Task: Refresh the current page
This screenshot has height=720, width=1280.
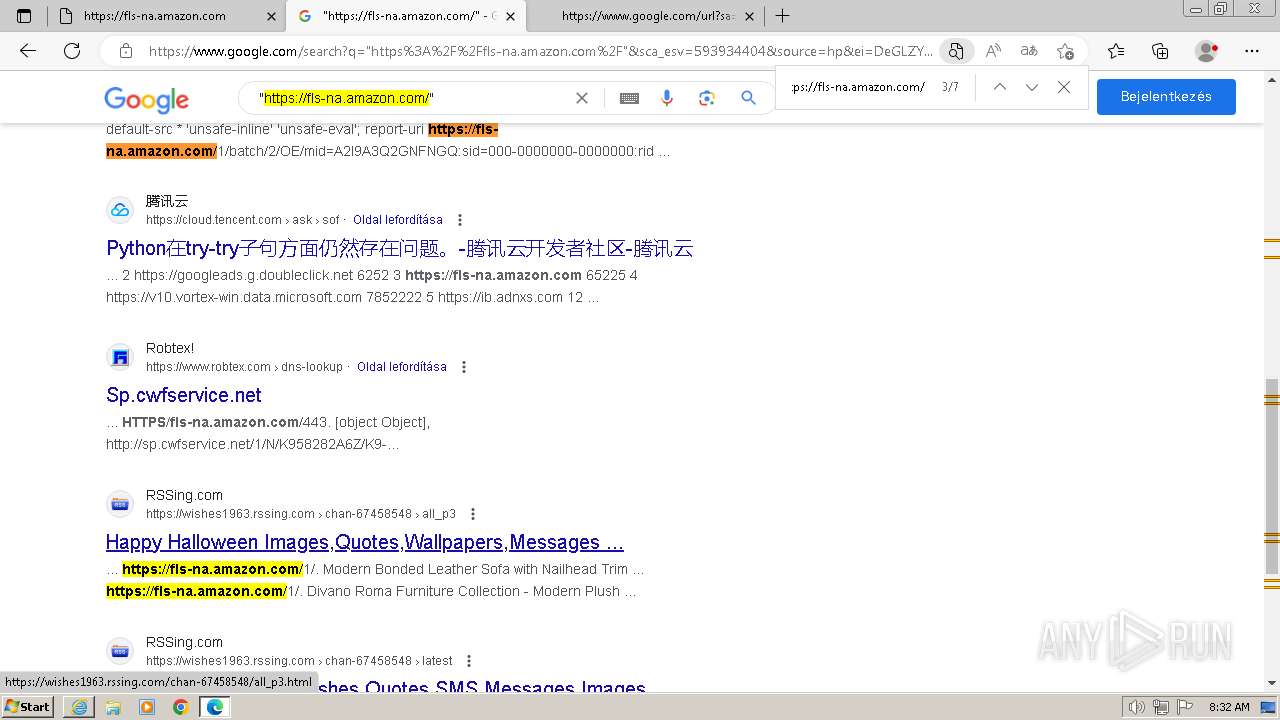Action: (72, 51)
